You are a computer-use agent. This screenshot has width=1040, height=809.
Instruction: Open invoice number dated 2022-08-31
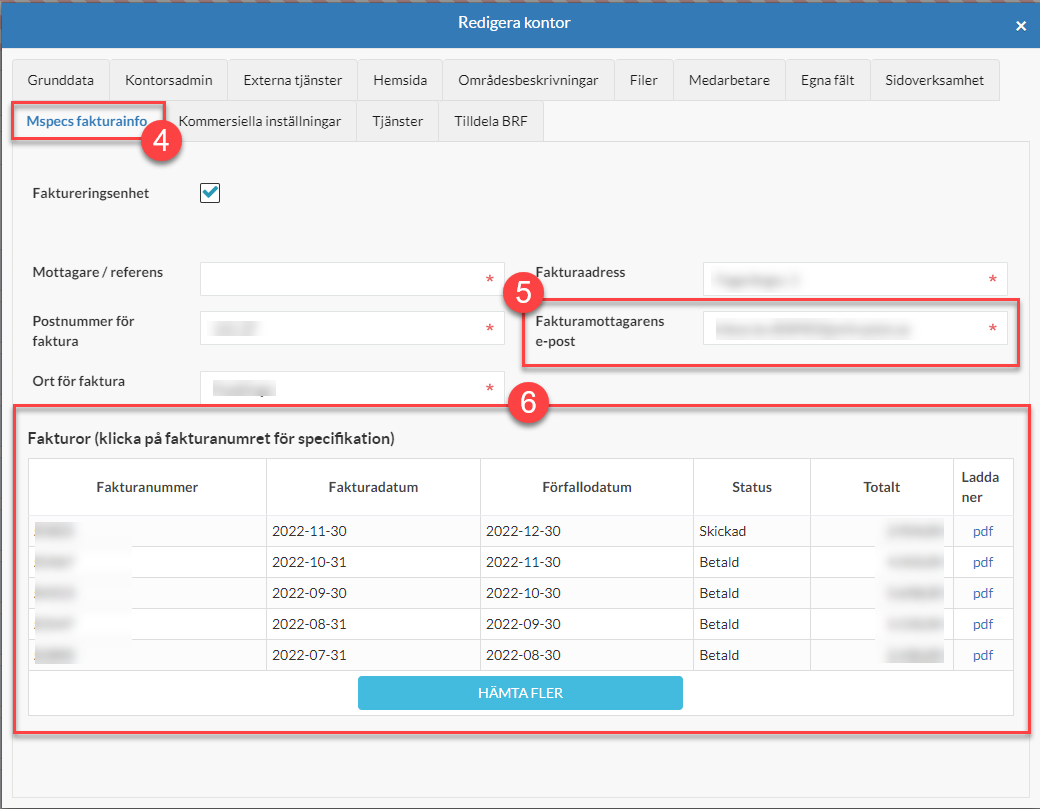pos(54,624)
